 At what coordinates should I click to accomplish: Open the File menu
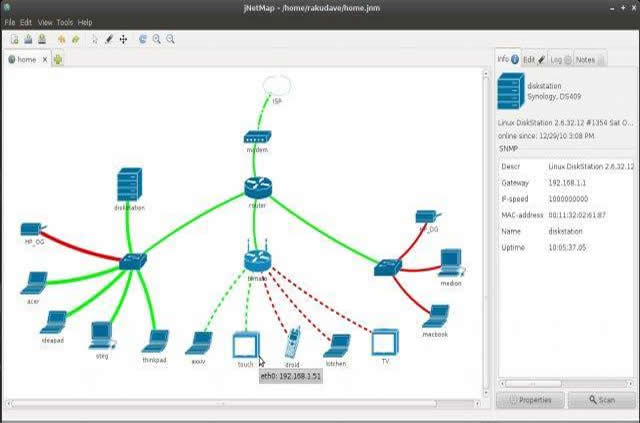10,22
